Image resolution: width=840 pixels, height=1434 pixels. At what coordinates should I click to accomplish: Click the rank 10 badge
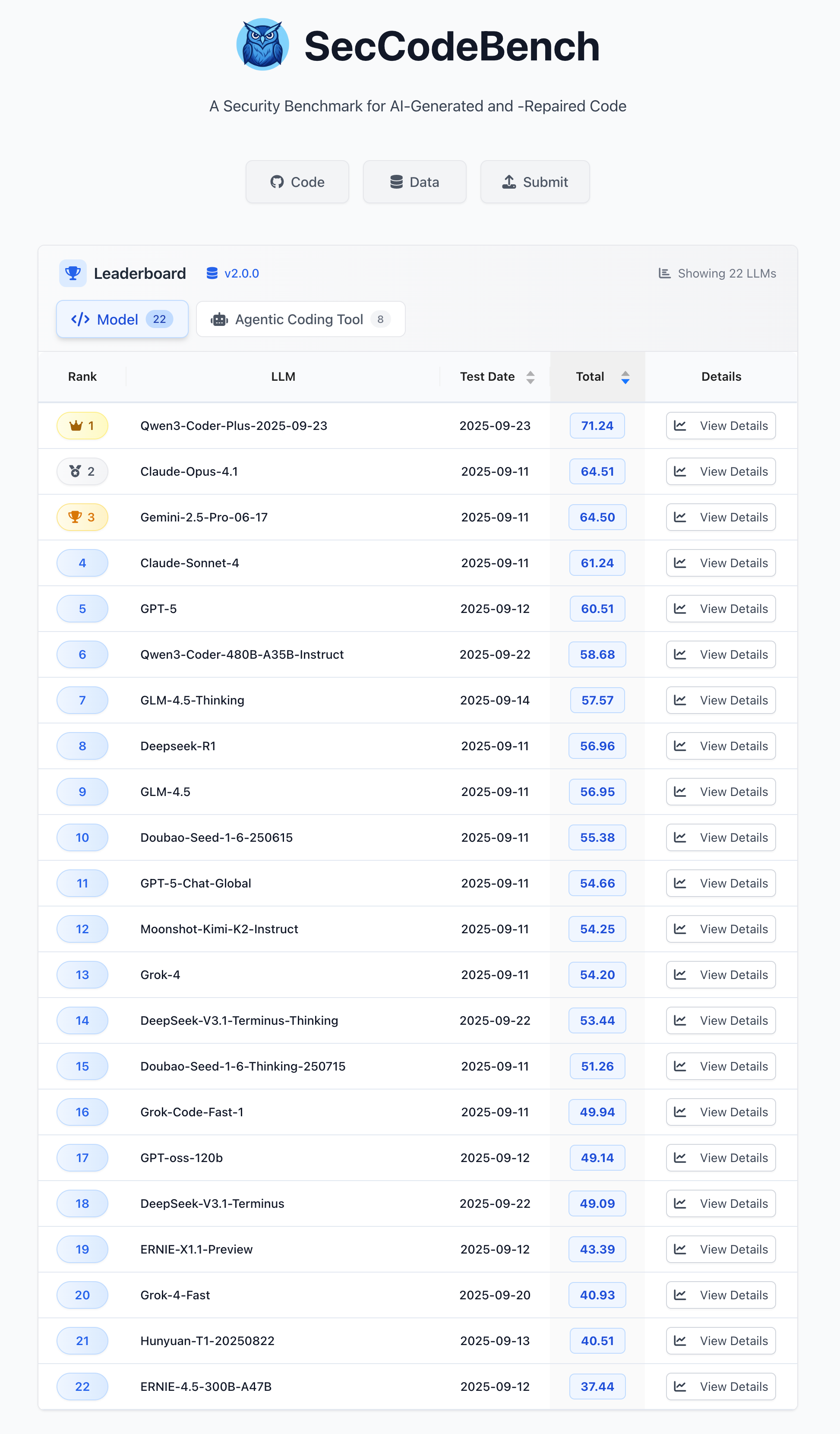pyautogui.click(x=82, y=837)
